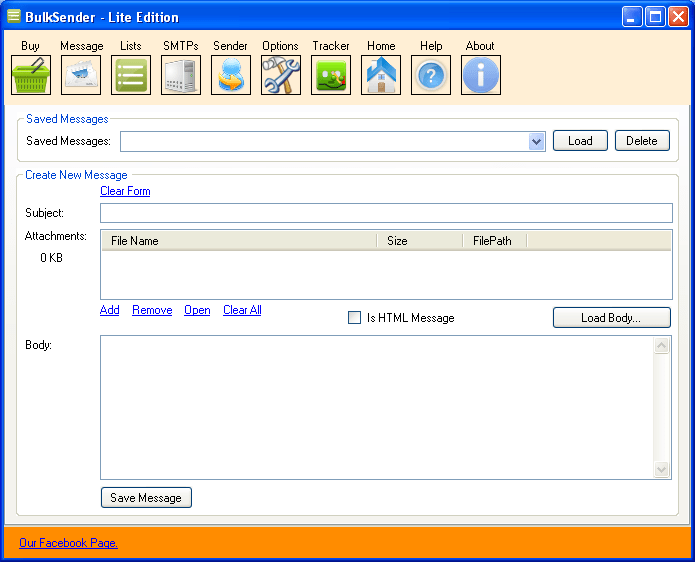This screenshot has height=562, width=695.
Task: Sort attachments by File Name column
Action: (239, 241)
